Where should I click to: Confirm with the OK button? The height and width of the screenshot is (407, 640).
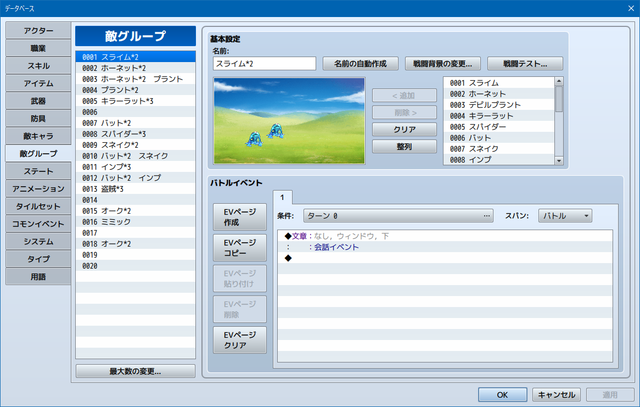pos(502,395)
